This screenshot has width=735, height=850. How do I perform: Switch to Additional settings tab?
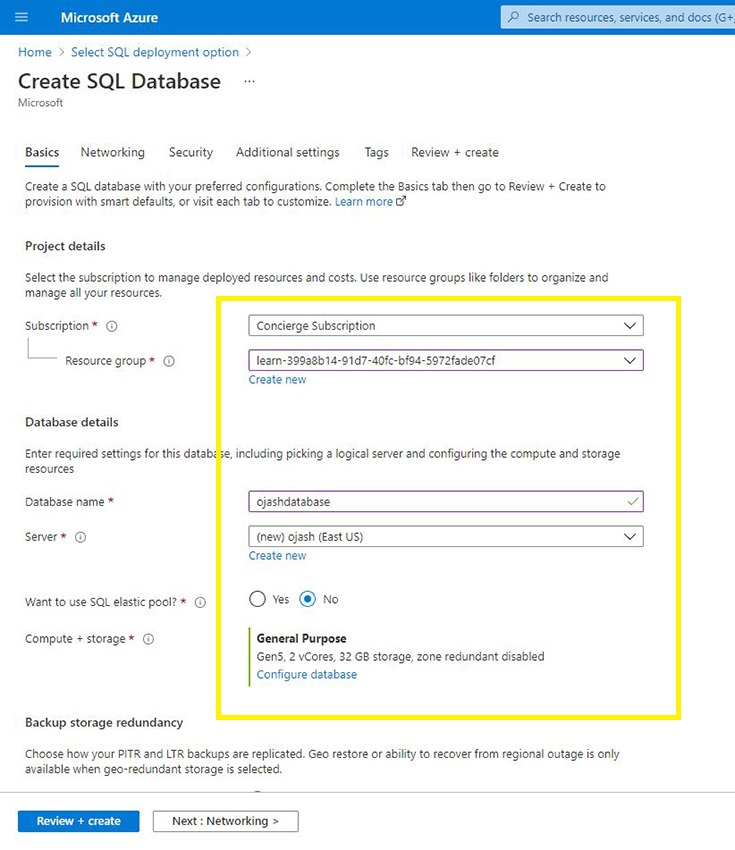(x=287, y=152)
